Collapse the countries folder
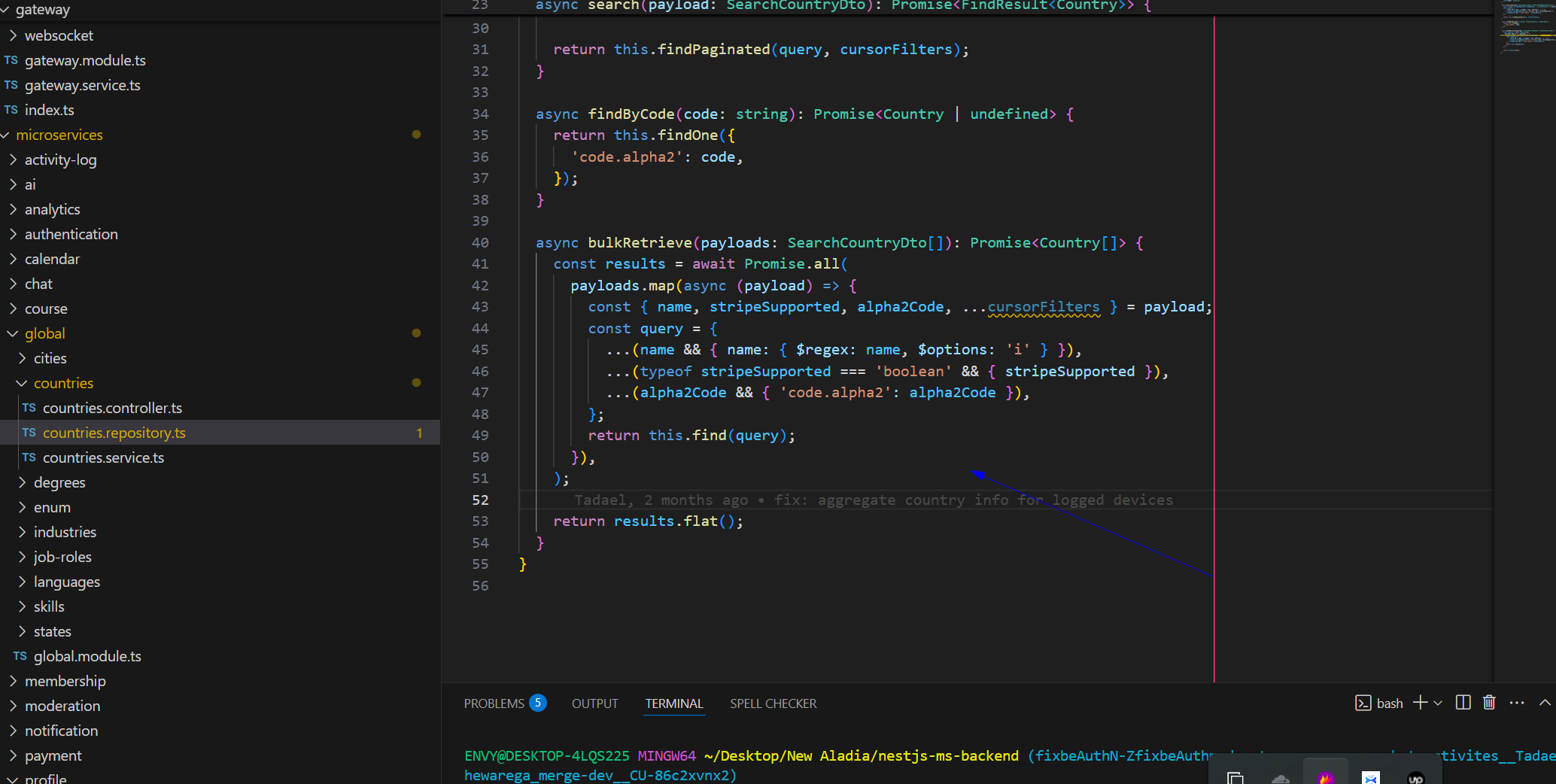The height and width of the screenshot is (784, 1556). click(x=63, y=383)
